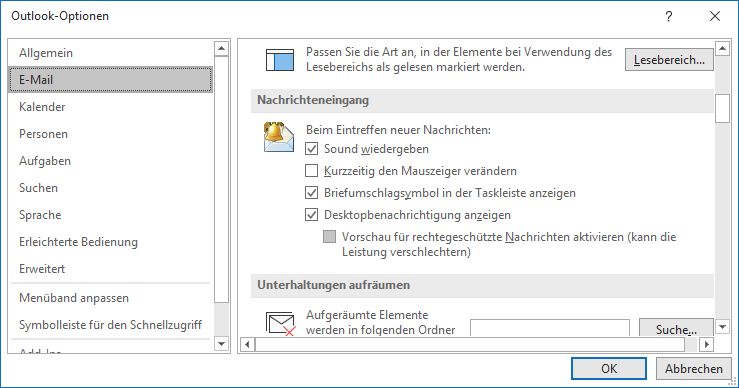This screenshot has width=739, height=388.
Task: Uncheck Sound wiedergeben
Action: point(312,149)
